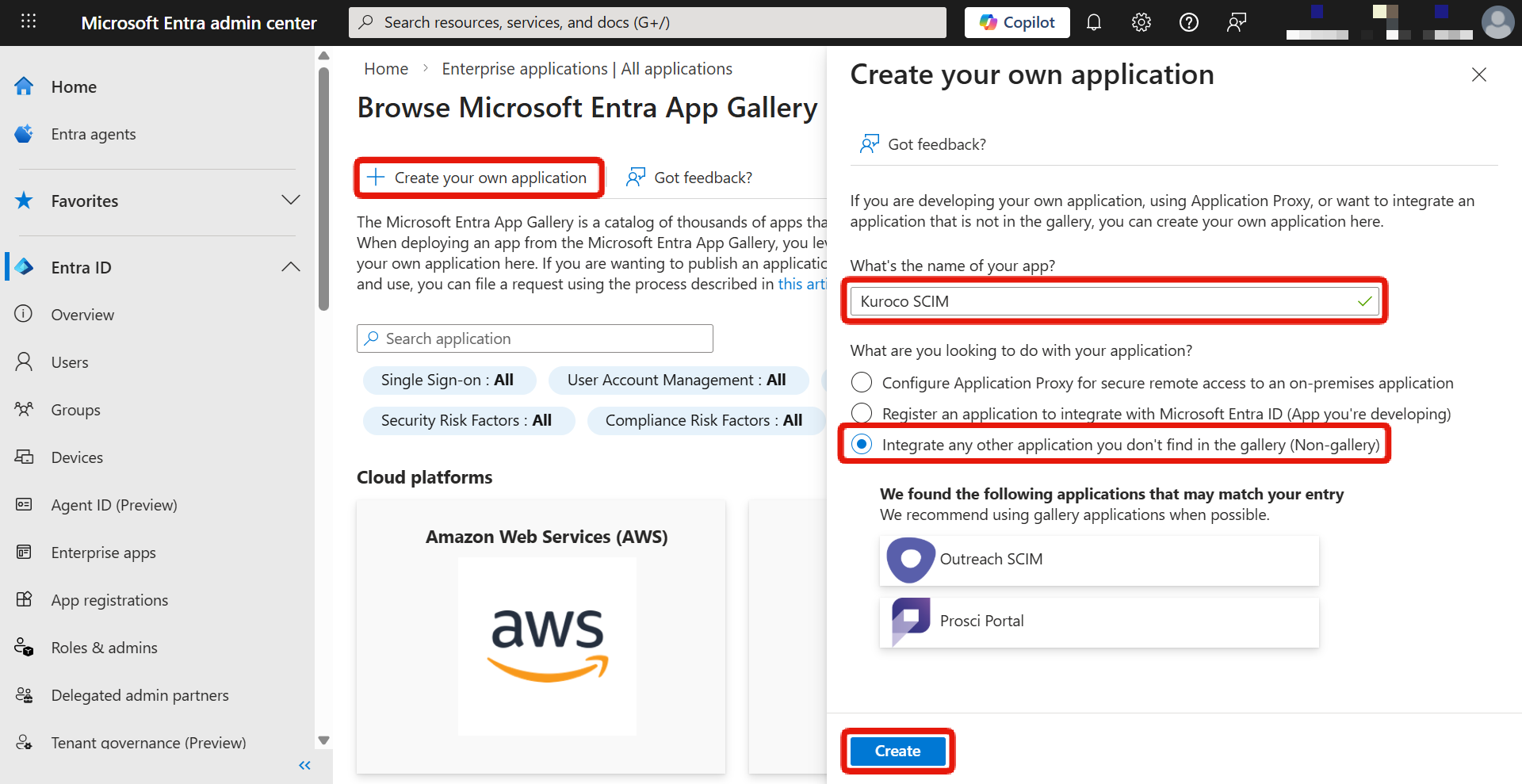The height and width of the screenshot is (784, 1522).
Task: Select the Non-gallery integration radio option
Action: pos(862,445)
